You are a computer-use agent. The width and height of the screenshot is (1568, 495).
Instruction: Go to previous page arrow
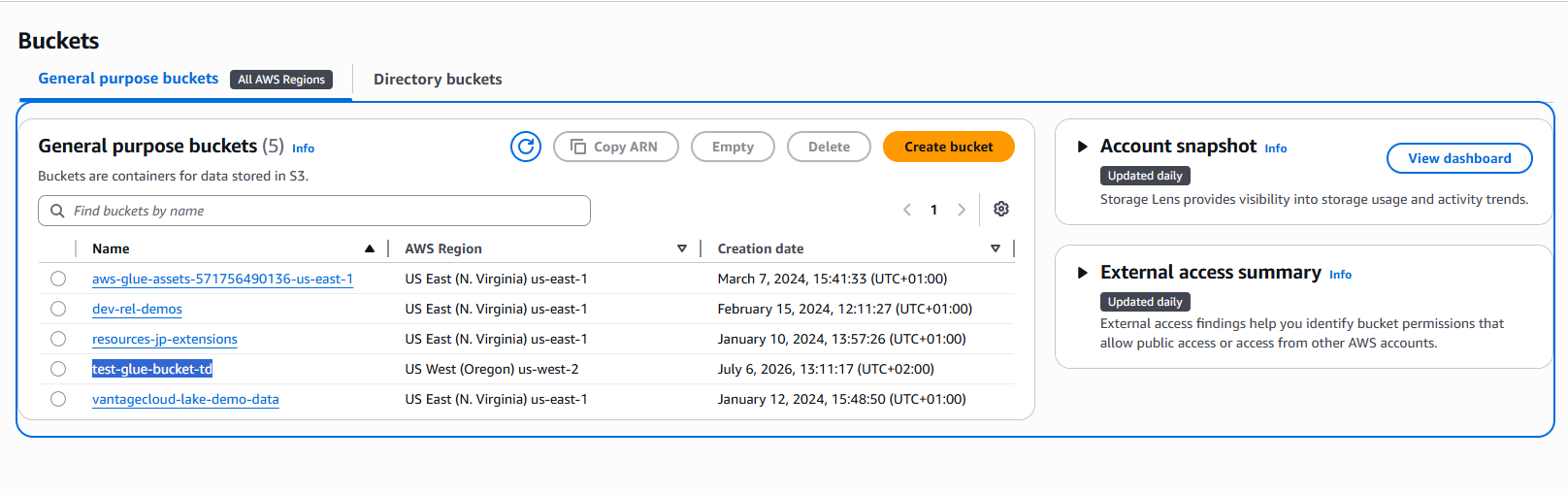tap(907, 210)
